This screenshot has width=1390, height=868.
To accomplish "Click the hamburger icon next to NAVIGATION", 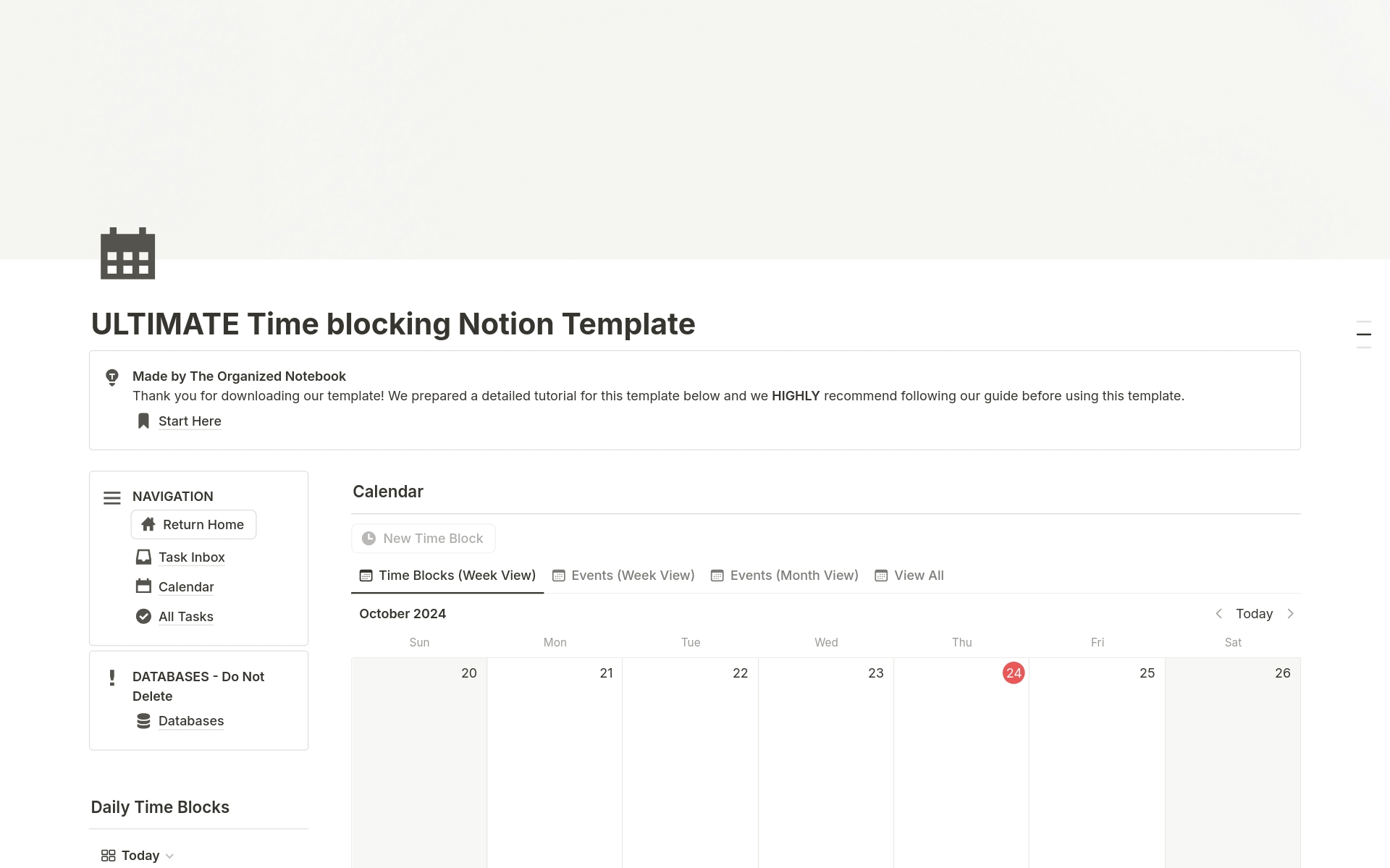I will tap(111, 498).
